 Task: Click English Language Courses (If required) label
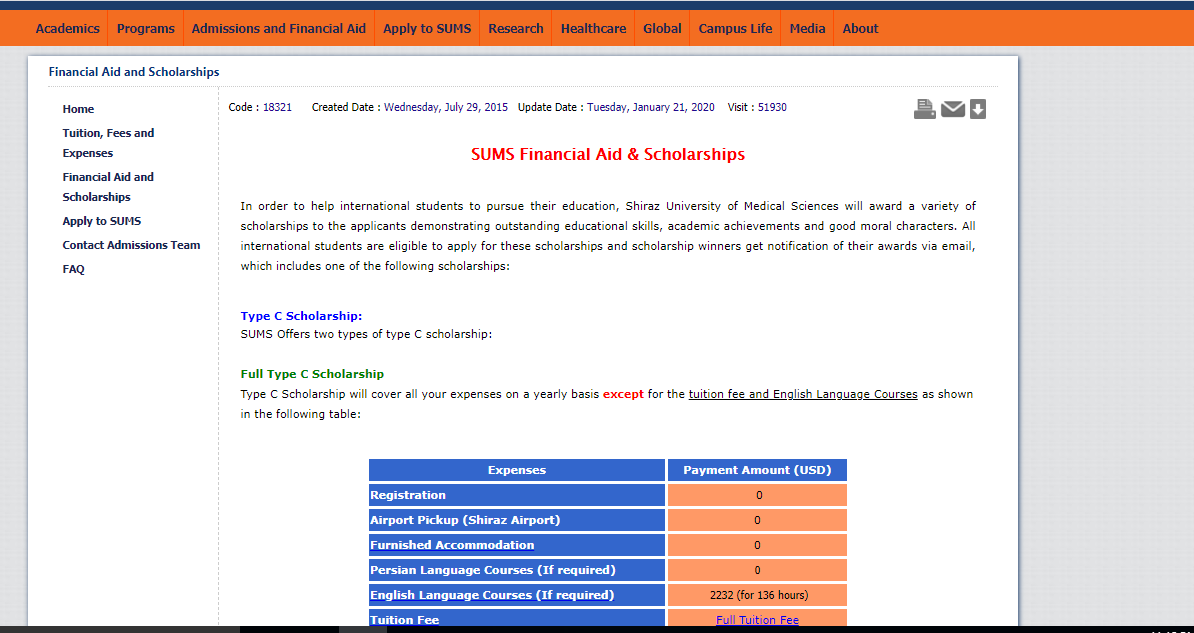(x=492, y=595)
